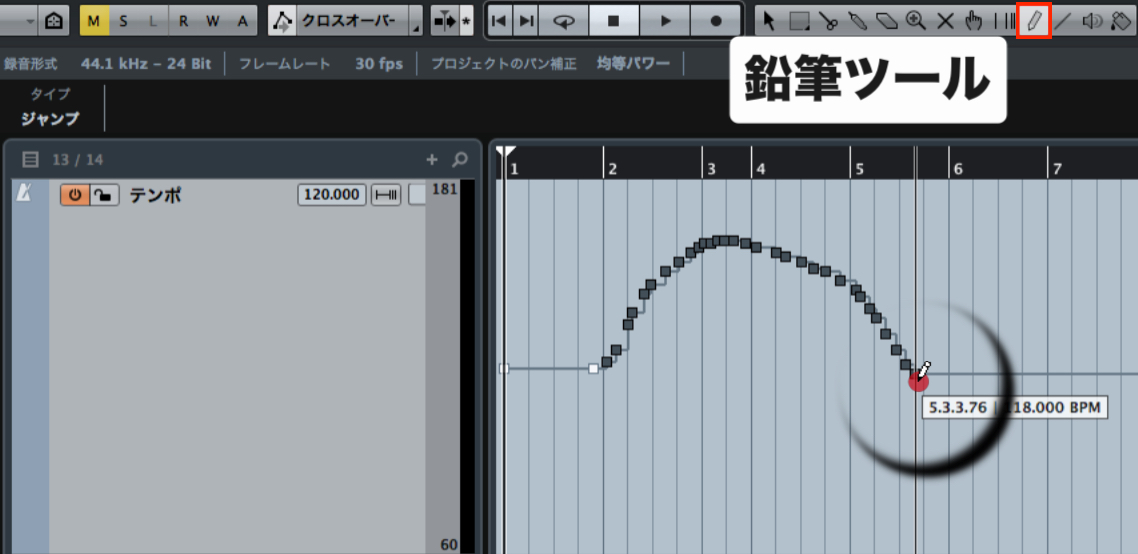1138x554 pixels.
Task: Toggle the tempo track lock button
Action: (105, 195)
